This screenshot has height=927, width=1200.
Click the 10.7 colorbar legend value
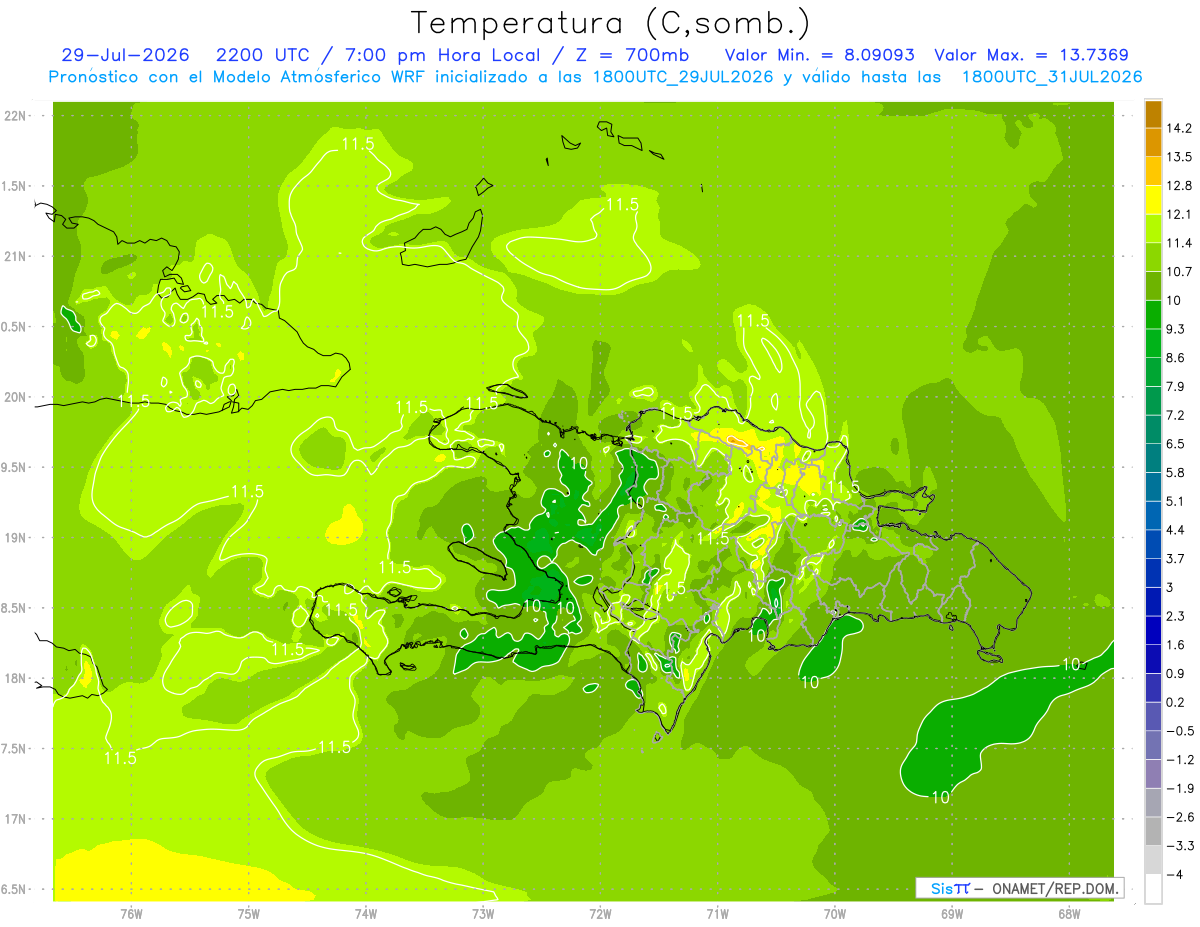click(1179, 272)
